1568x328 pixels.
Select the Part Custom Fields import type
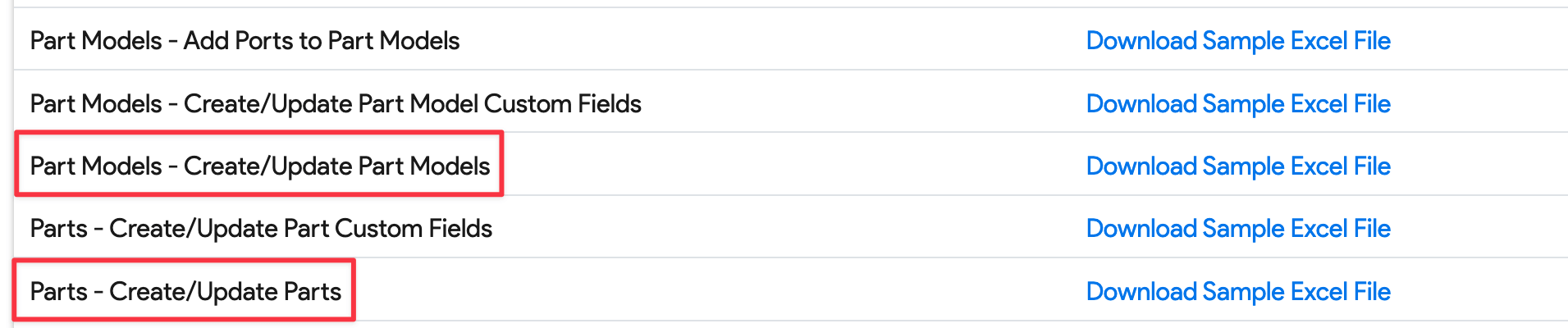(261, 229)
